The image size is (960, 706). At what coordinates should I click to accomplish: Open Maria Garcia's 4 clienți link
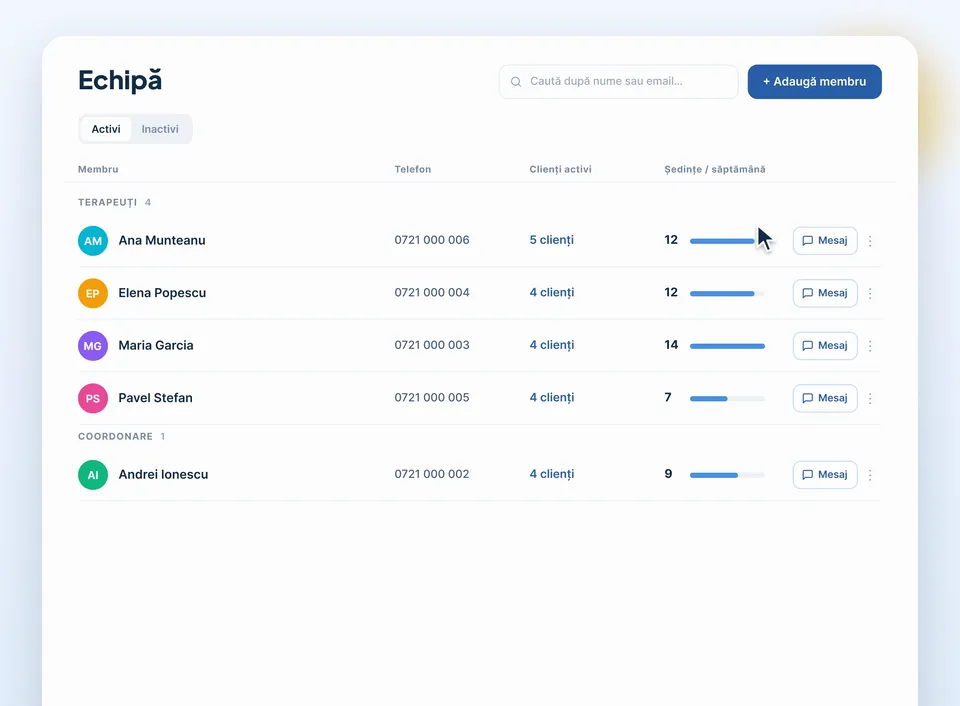[x=552, y=345]
